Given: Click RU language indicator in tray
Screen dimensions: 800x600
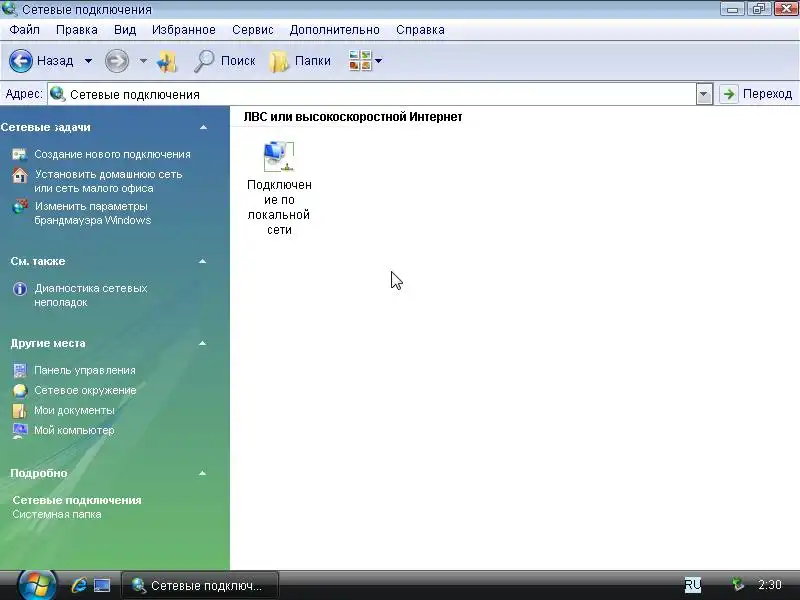Looking at the screenshot, I should coord(692,585).
